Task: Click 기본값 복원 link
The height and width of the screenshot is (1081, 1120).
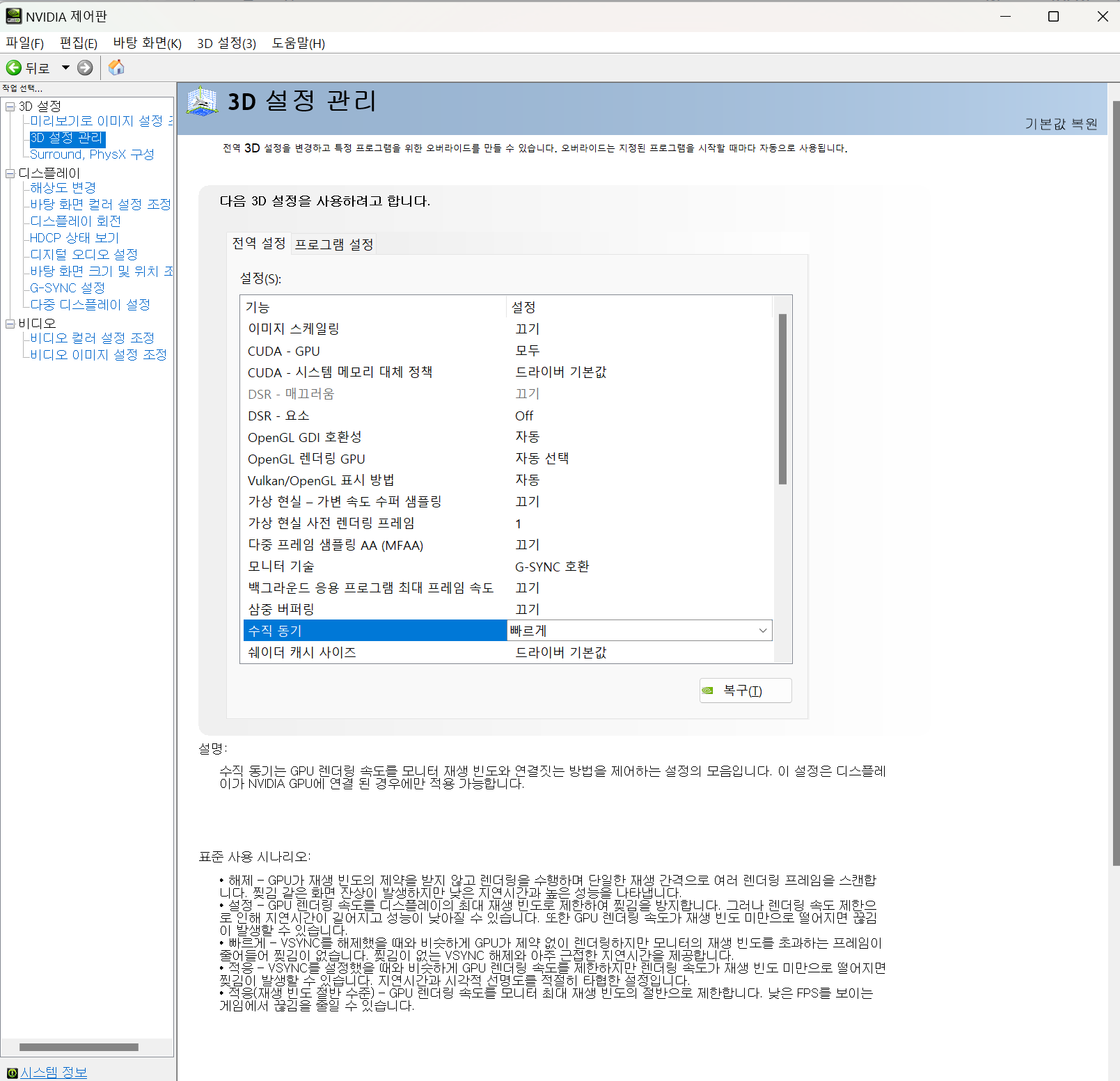Action: point(1061,124)
